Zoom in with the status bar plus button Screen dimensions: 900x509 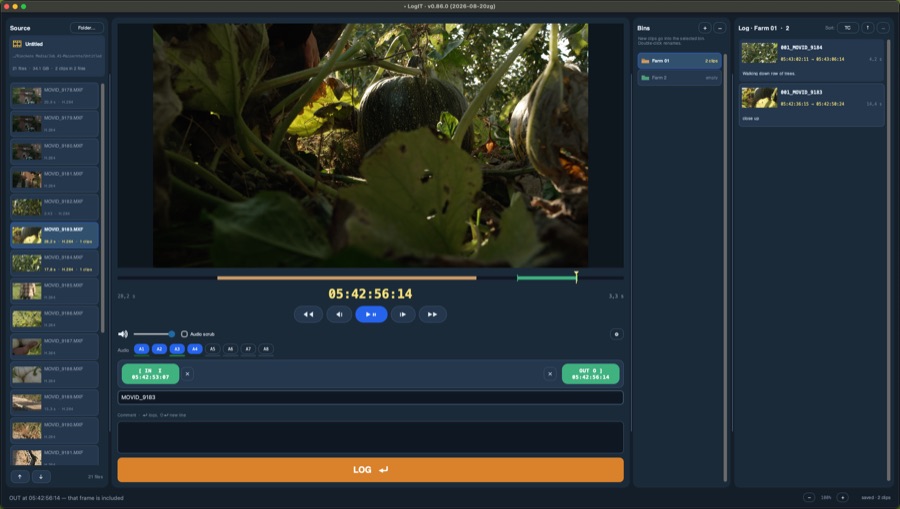tap(843, 498)
